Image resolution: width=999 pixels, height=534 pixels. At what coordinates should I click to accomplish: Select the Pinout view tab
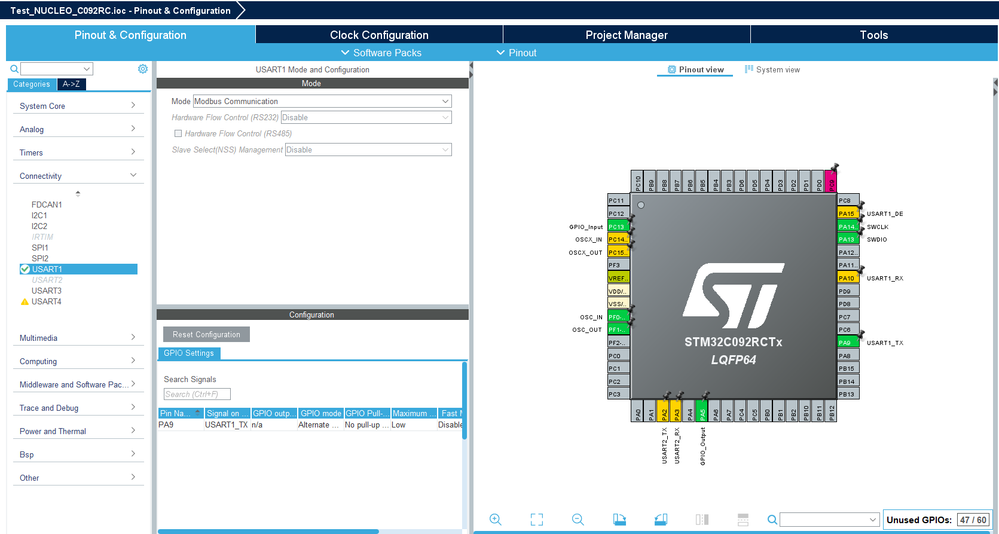pyautogui.click(x=695, y=69)
